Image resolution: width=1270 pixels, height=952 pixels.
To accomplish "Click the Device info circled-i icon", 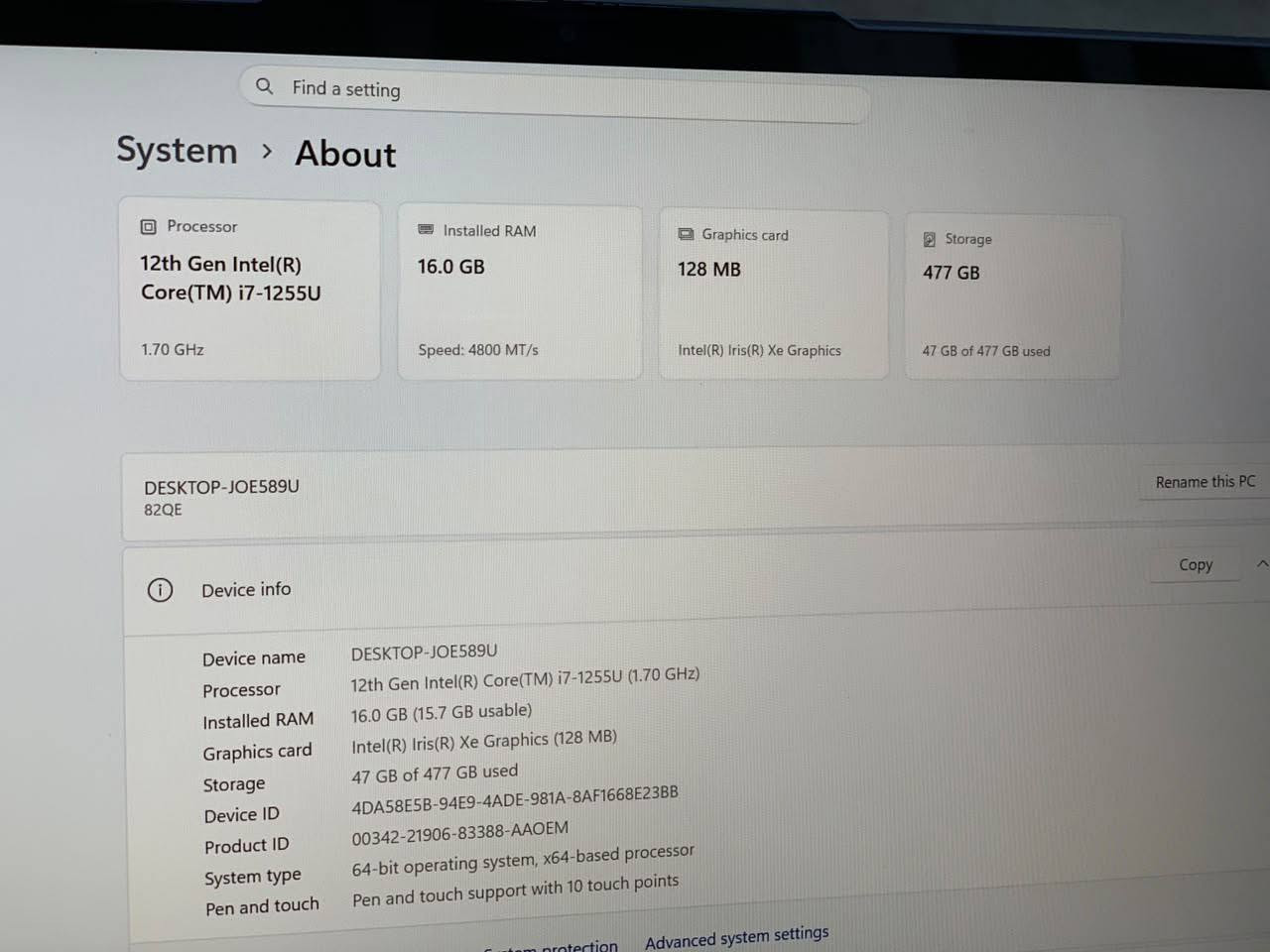I will coord(160,590).
